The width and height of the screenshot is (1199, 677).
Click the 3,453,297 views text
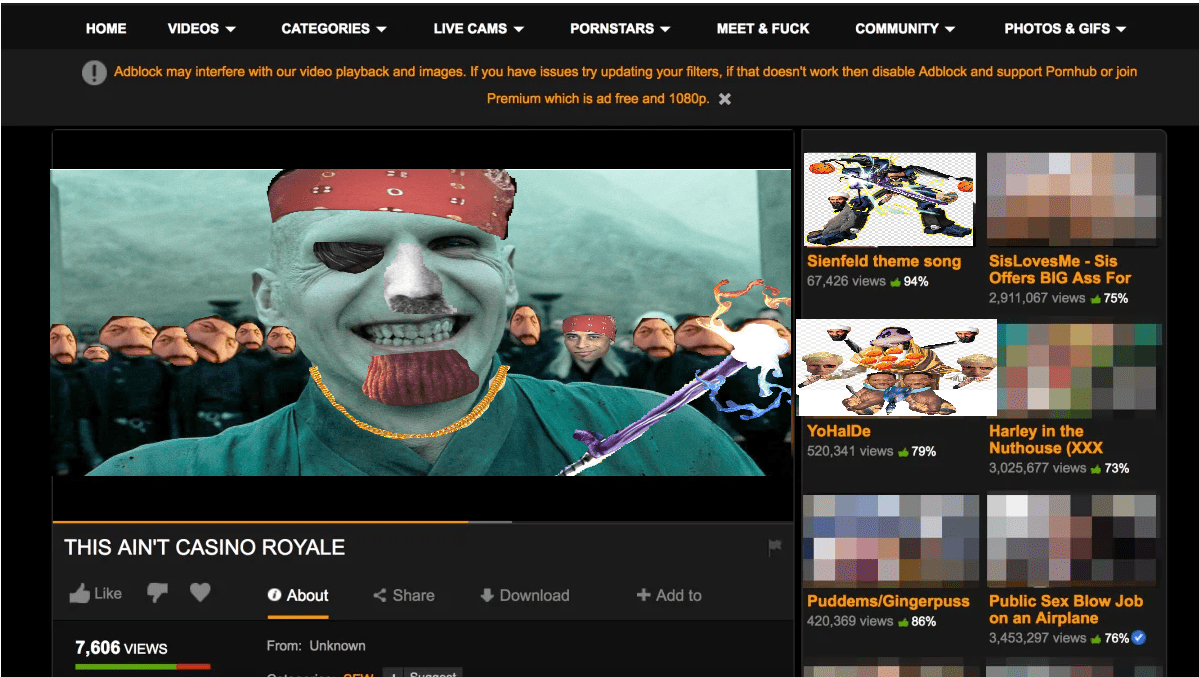coord(1037,637)
